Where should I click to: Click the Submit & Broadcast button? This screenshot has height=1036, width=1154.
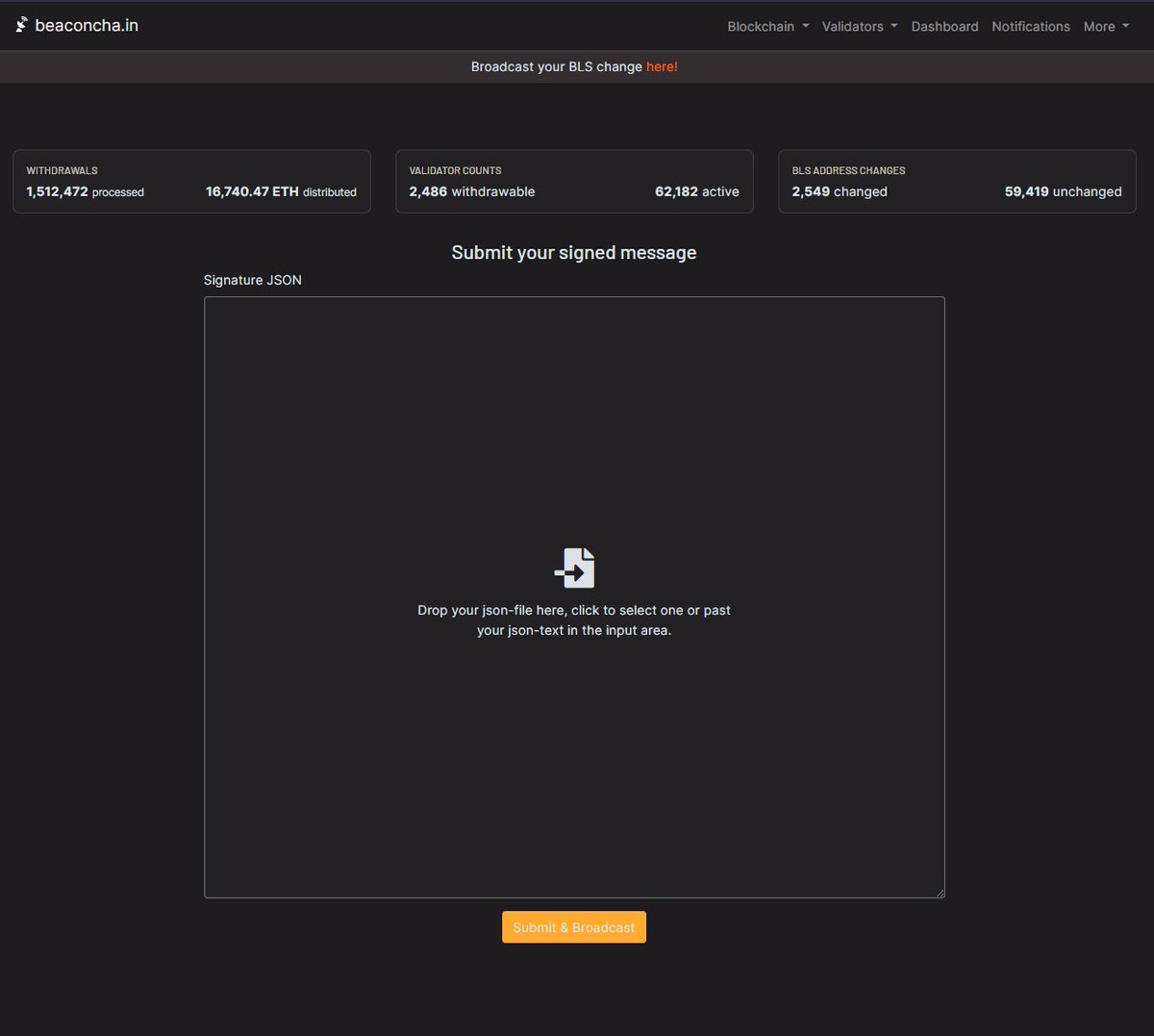click(574, 927)
